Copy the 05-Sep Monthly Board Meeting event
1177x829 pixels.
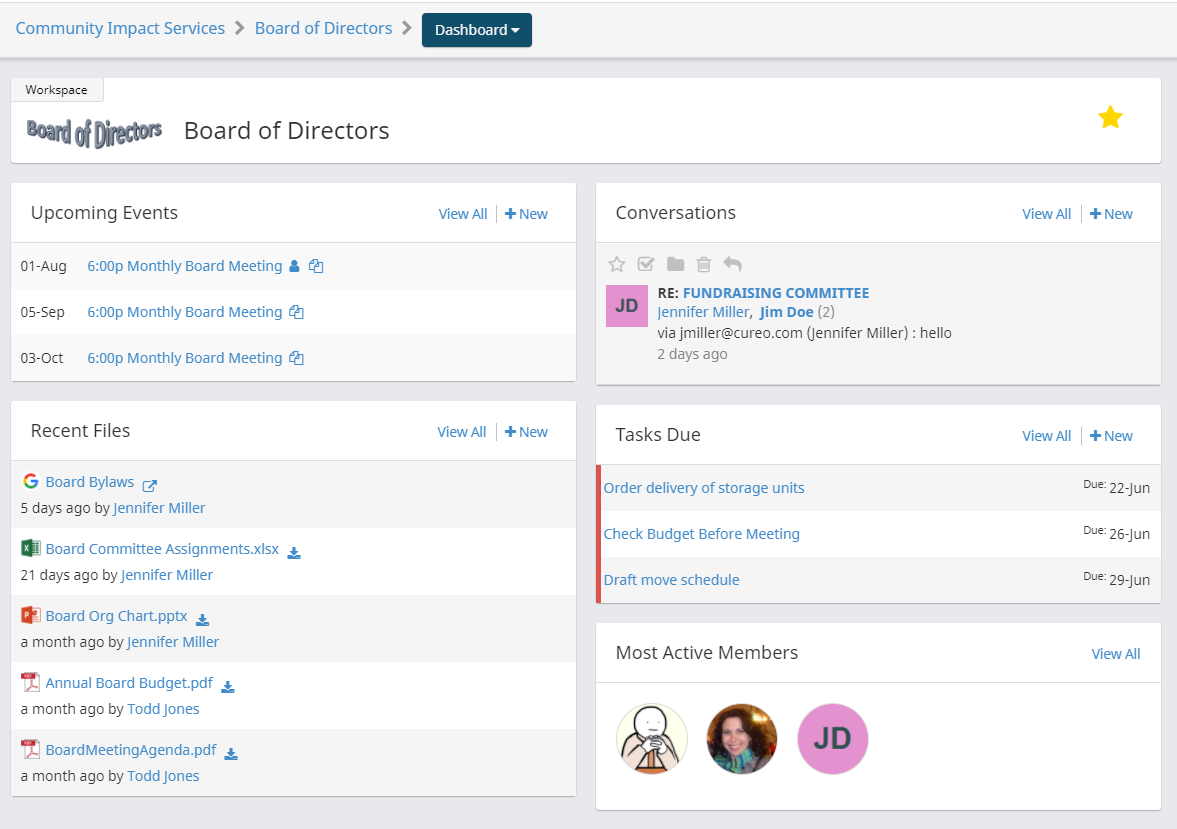(296, 312)
